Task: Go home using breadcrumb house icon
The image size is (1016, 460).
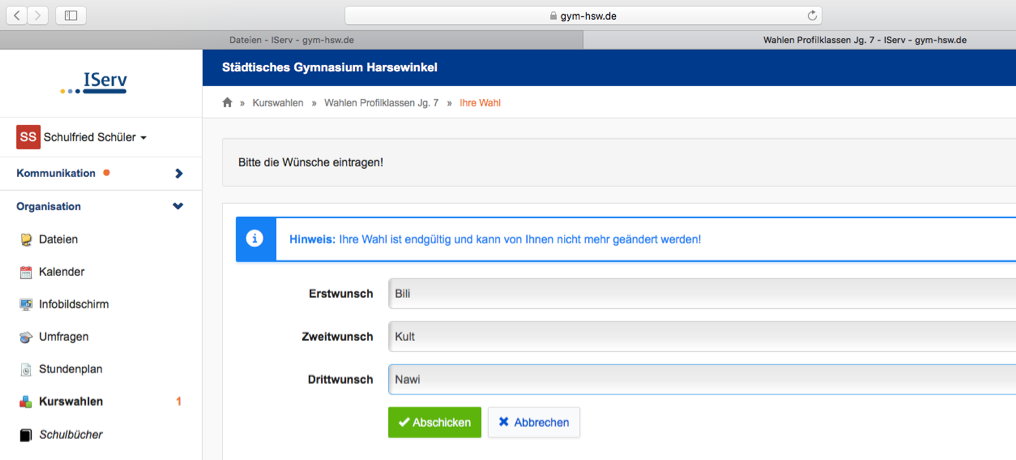Action: point(227,102)
